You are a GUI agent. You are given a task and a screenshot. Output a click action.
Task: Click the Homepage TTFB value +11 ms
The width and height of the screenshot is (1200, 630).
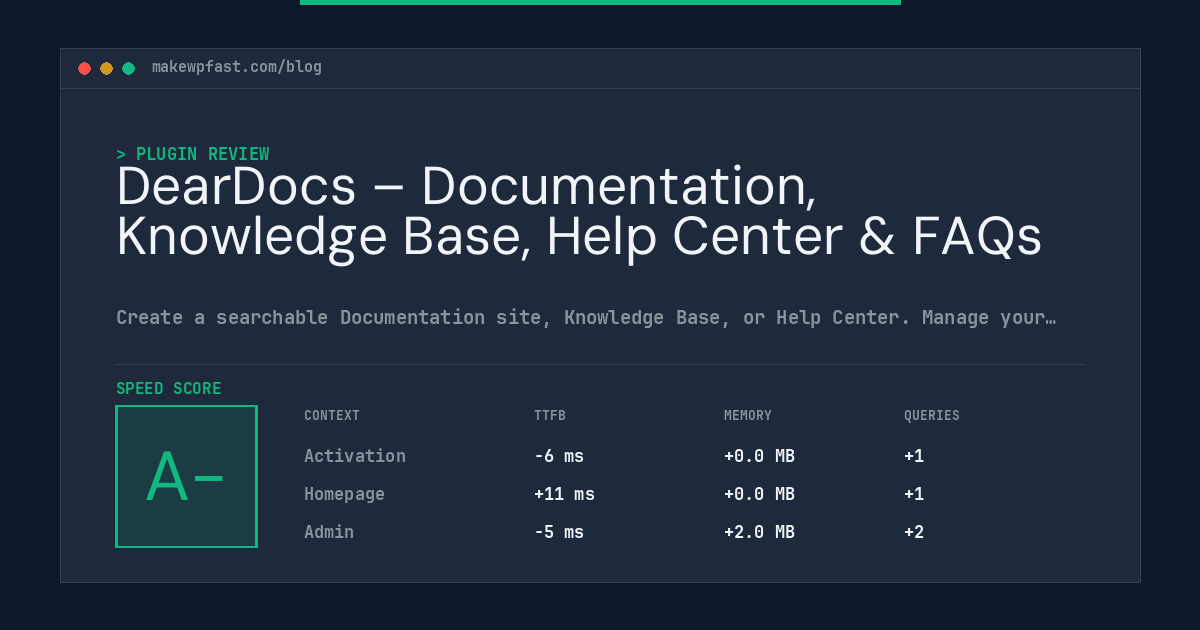pos(564,494)
